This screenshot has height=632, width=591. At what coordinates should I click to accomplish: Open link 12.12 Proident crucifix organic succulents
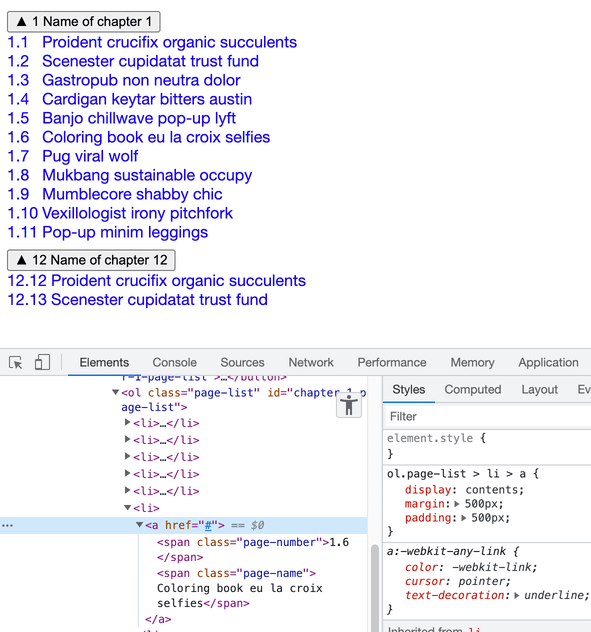[157, 281]
